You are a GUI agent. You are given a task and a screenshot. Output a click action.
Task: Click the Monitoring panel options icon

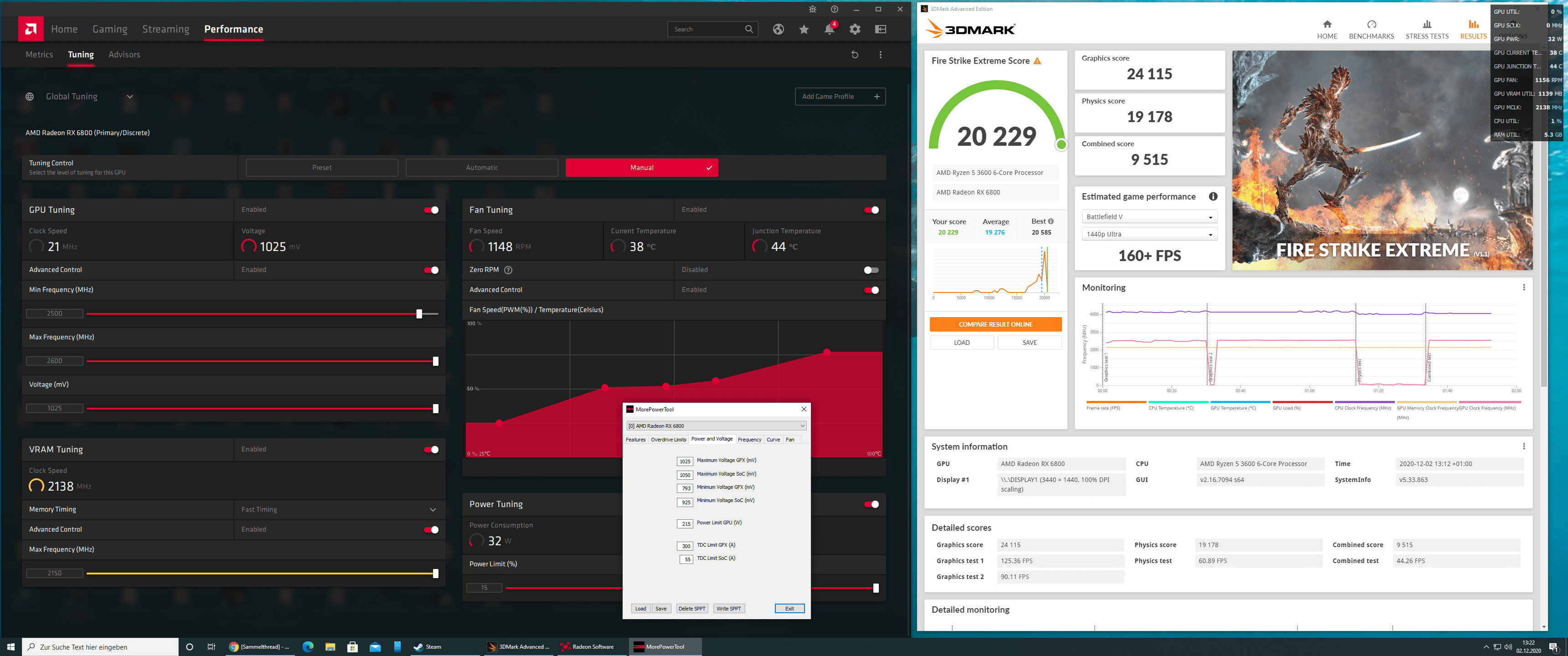[1524, 287]
